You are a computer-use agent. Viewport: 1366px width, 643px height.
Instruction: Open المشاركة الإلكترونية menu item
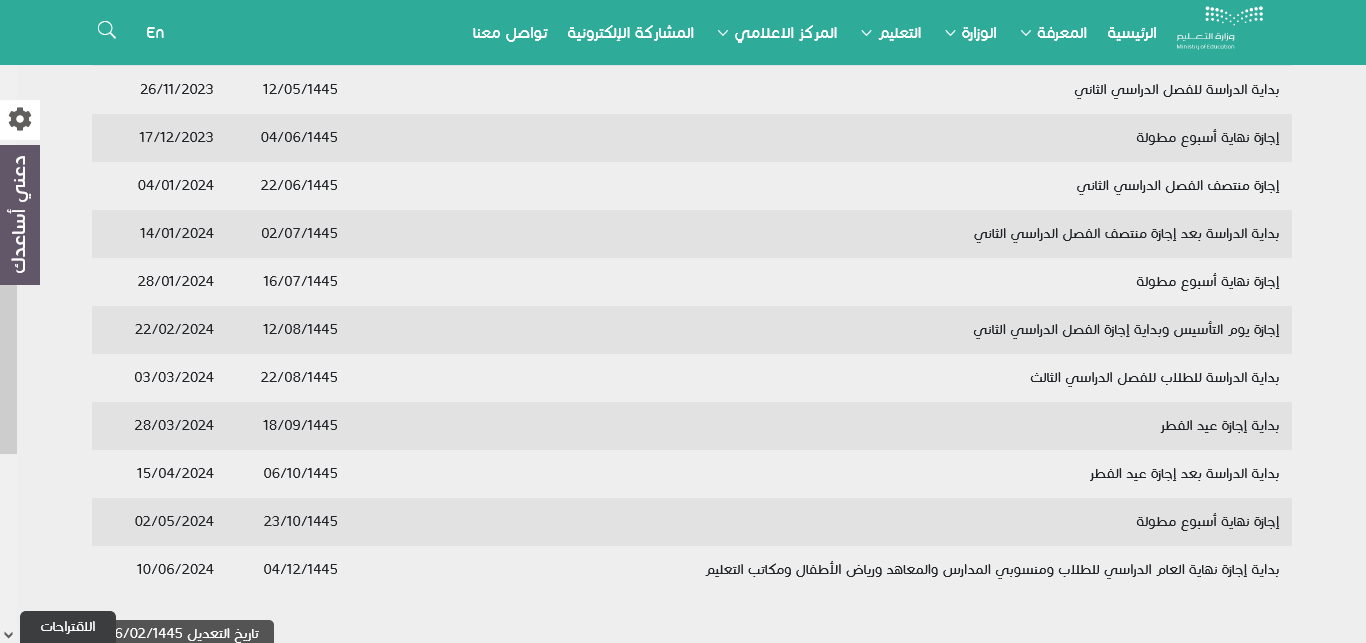(x=631, y=33)
